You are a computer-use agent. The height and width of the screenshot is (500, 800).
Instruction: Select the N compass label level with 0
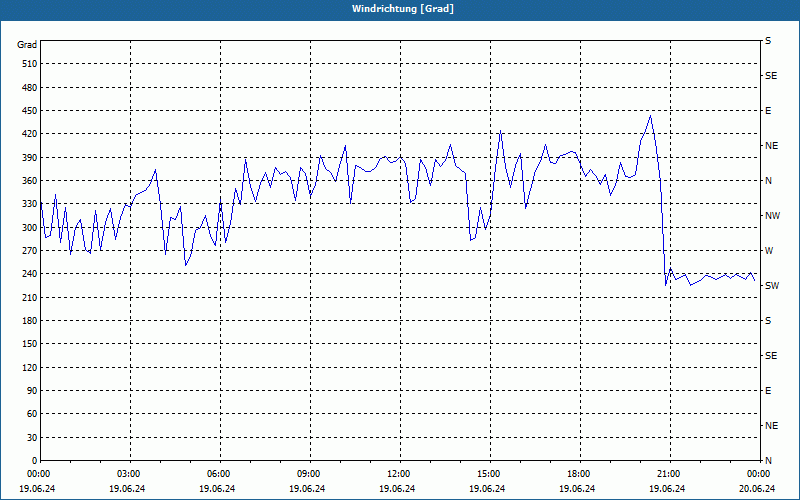pos(768,461)
